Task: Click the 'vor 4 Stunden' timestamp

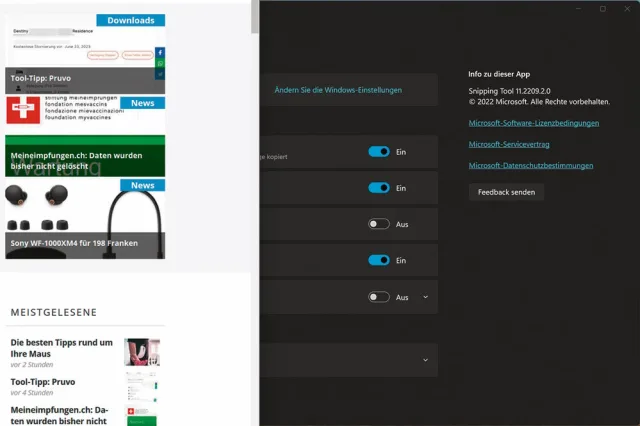Action: pos(32,393)
